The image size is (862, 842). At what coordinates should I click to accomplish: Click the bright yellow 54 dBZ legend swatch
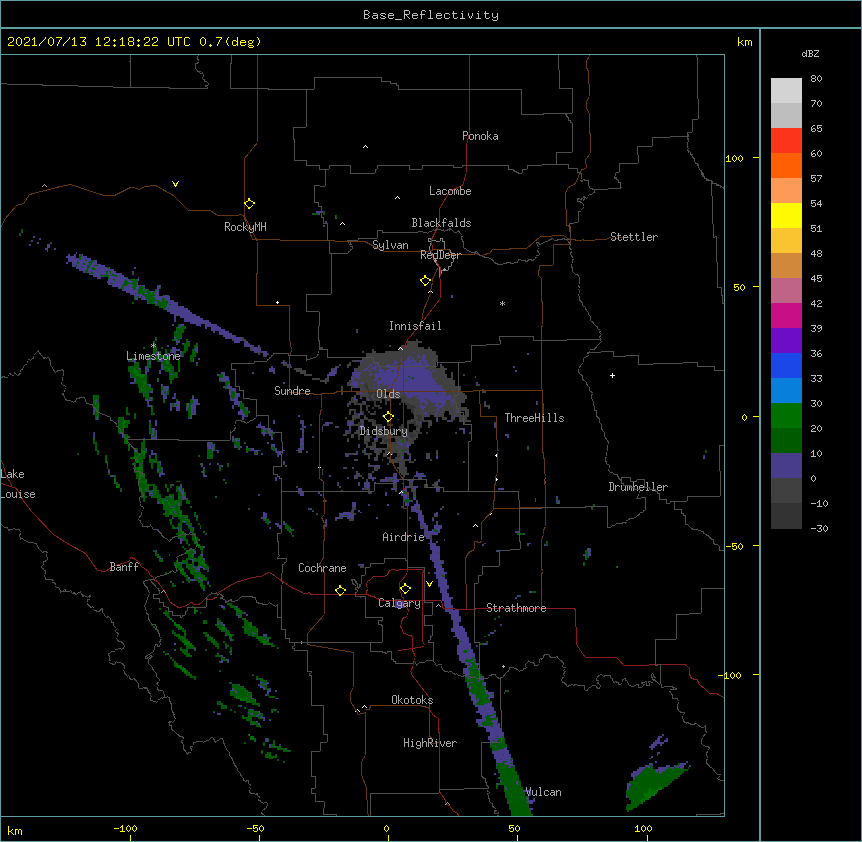(786, 215)
